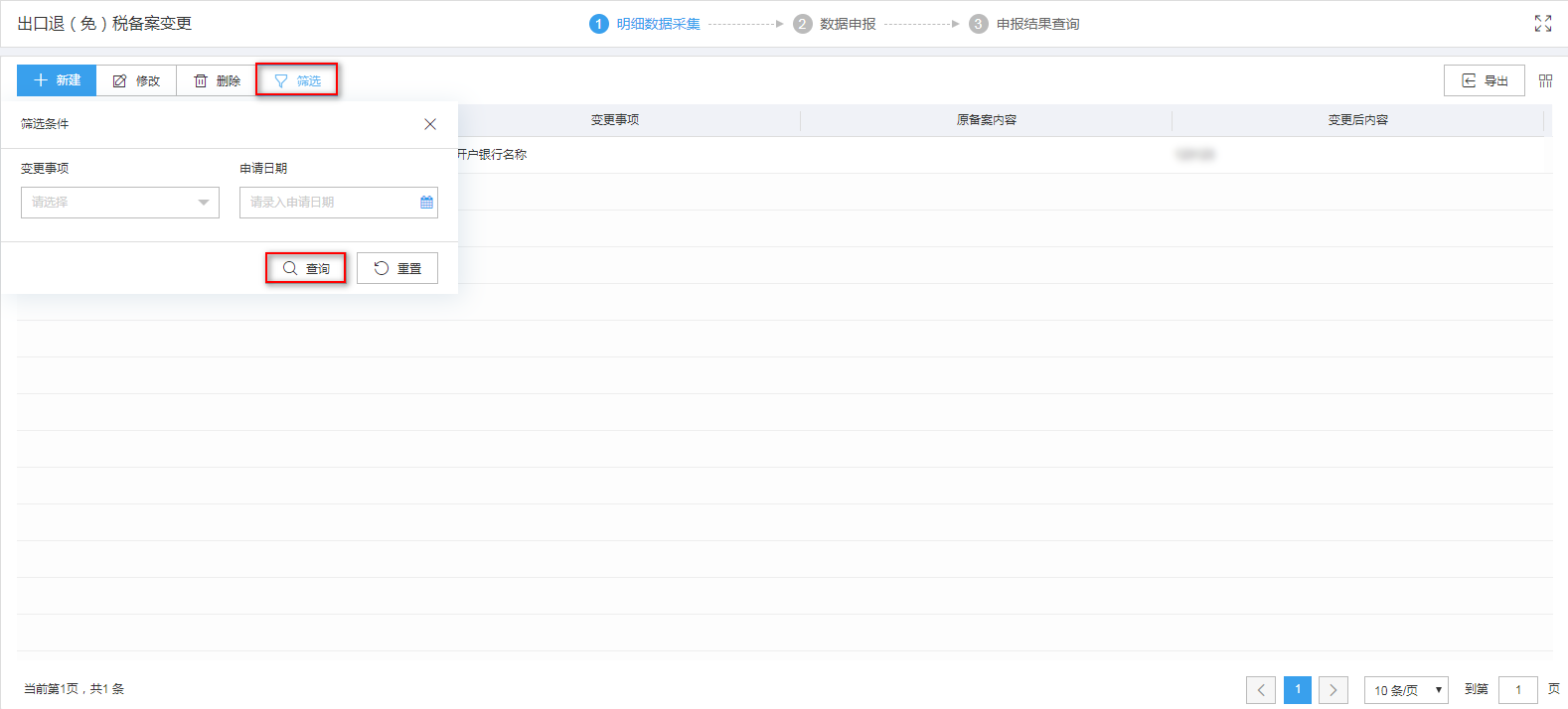This screenshot has height=709, width=1568.
Task: Toggle fullscreen expand icon
Action: [x=1542, y=24]
